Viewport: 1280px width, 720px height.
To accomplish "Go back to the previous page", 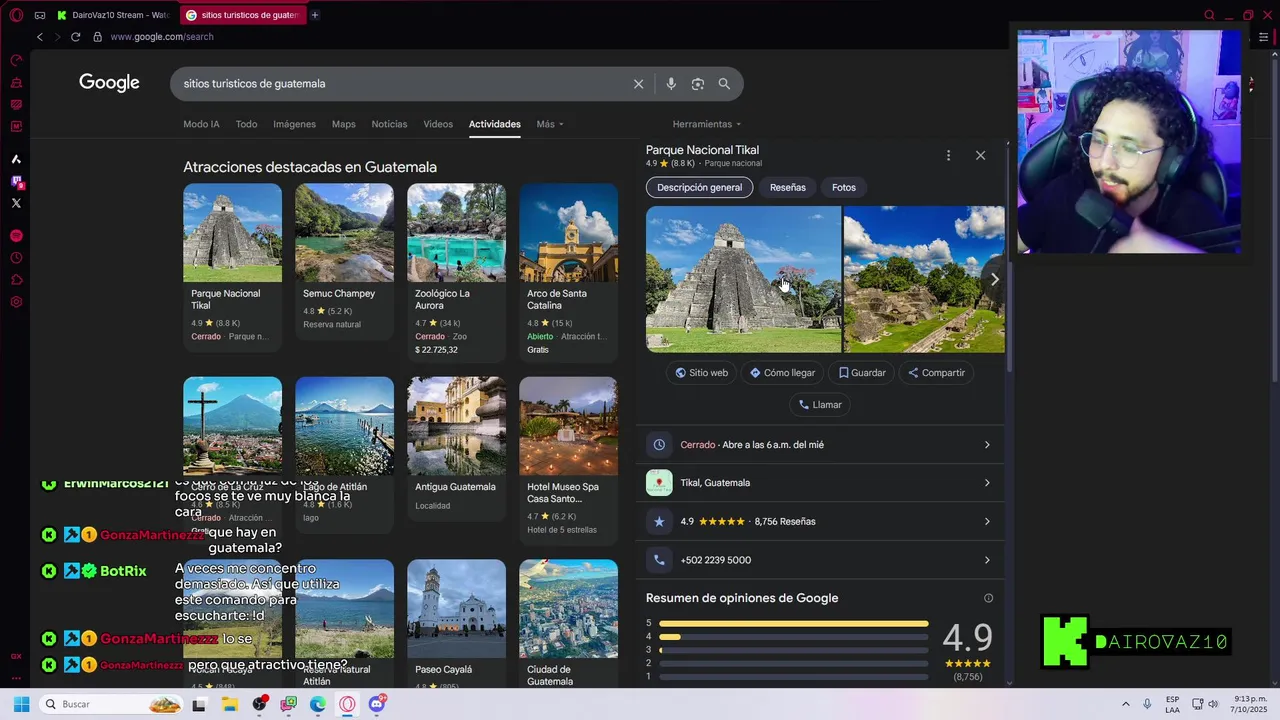I will [40, 37].
